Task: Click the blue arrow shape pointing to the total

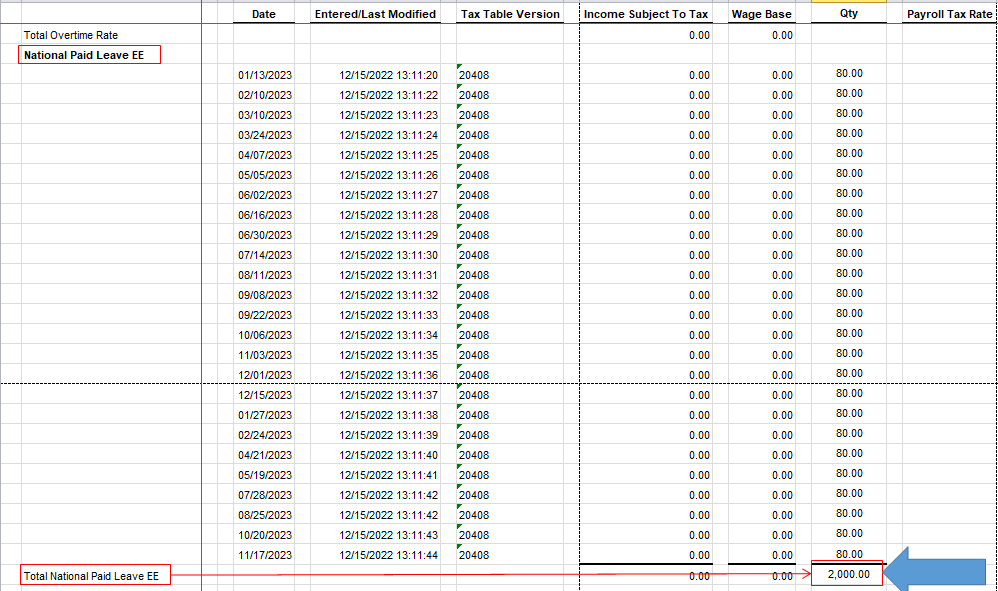Action: [x=936, y=574]
